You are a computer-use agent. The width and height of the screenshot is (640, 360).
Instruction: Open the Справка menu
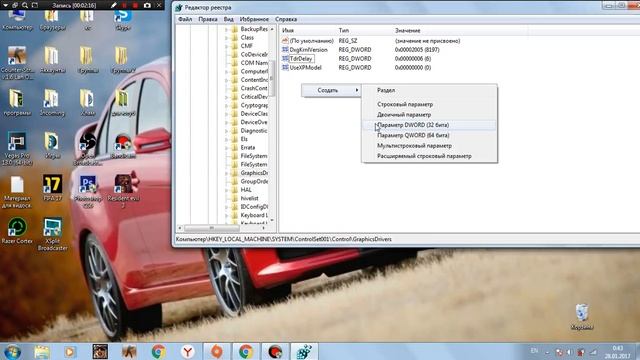pyautogui.click(x=286, y=19)
